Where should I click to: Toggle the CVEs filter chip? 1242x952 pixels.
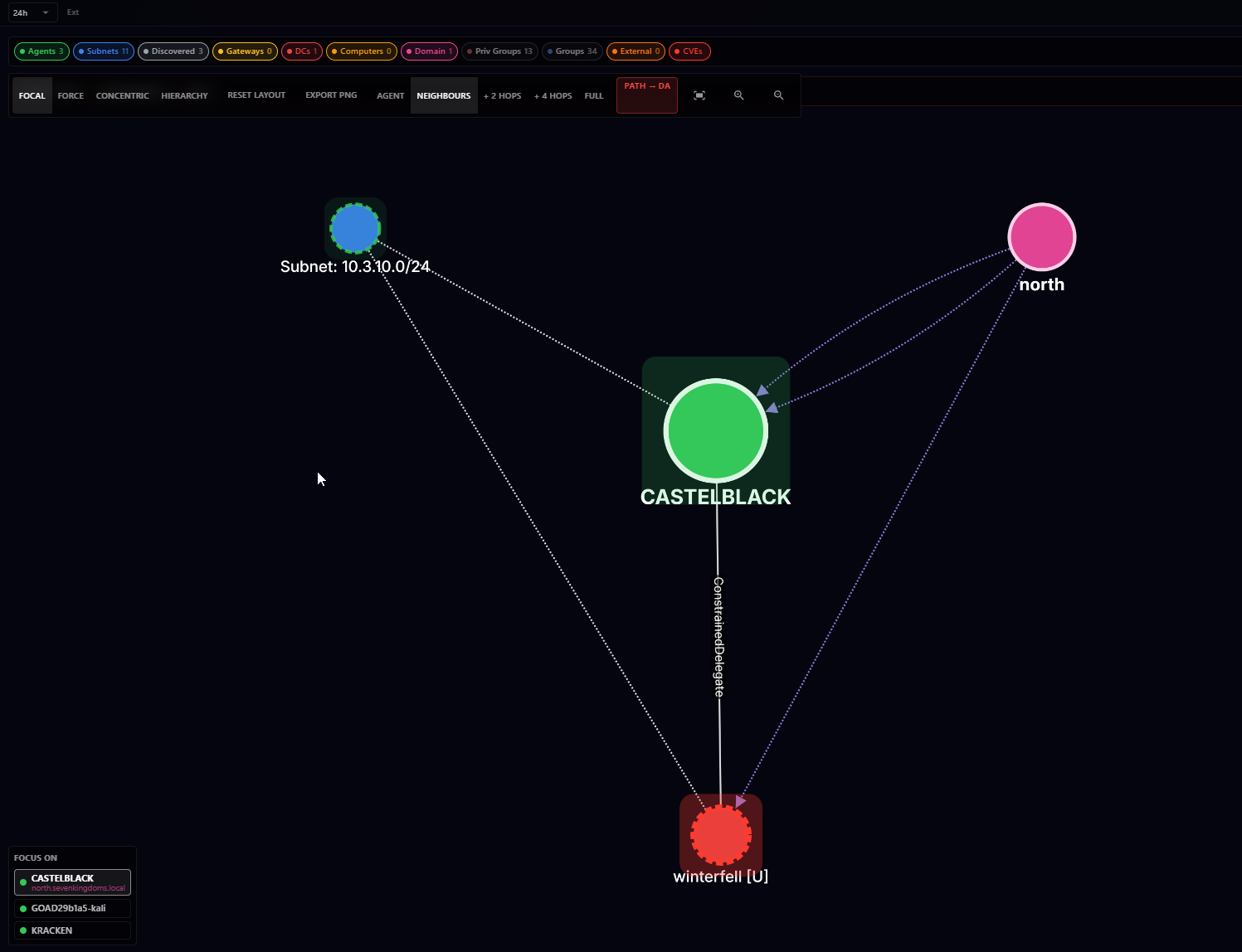[689, 51]
